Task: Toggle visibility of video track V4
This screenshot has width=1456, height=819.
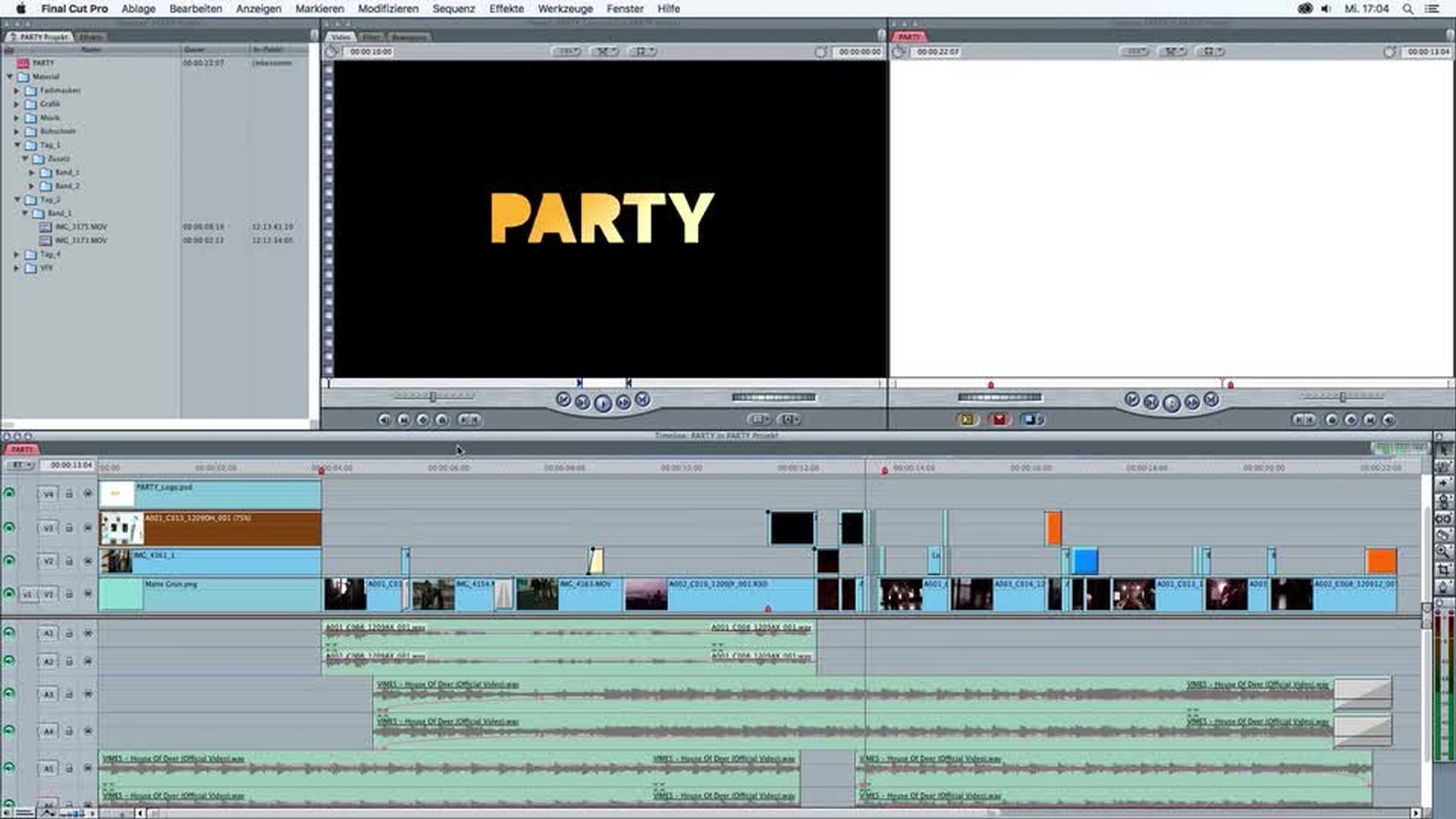Action: point(9,494)
